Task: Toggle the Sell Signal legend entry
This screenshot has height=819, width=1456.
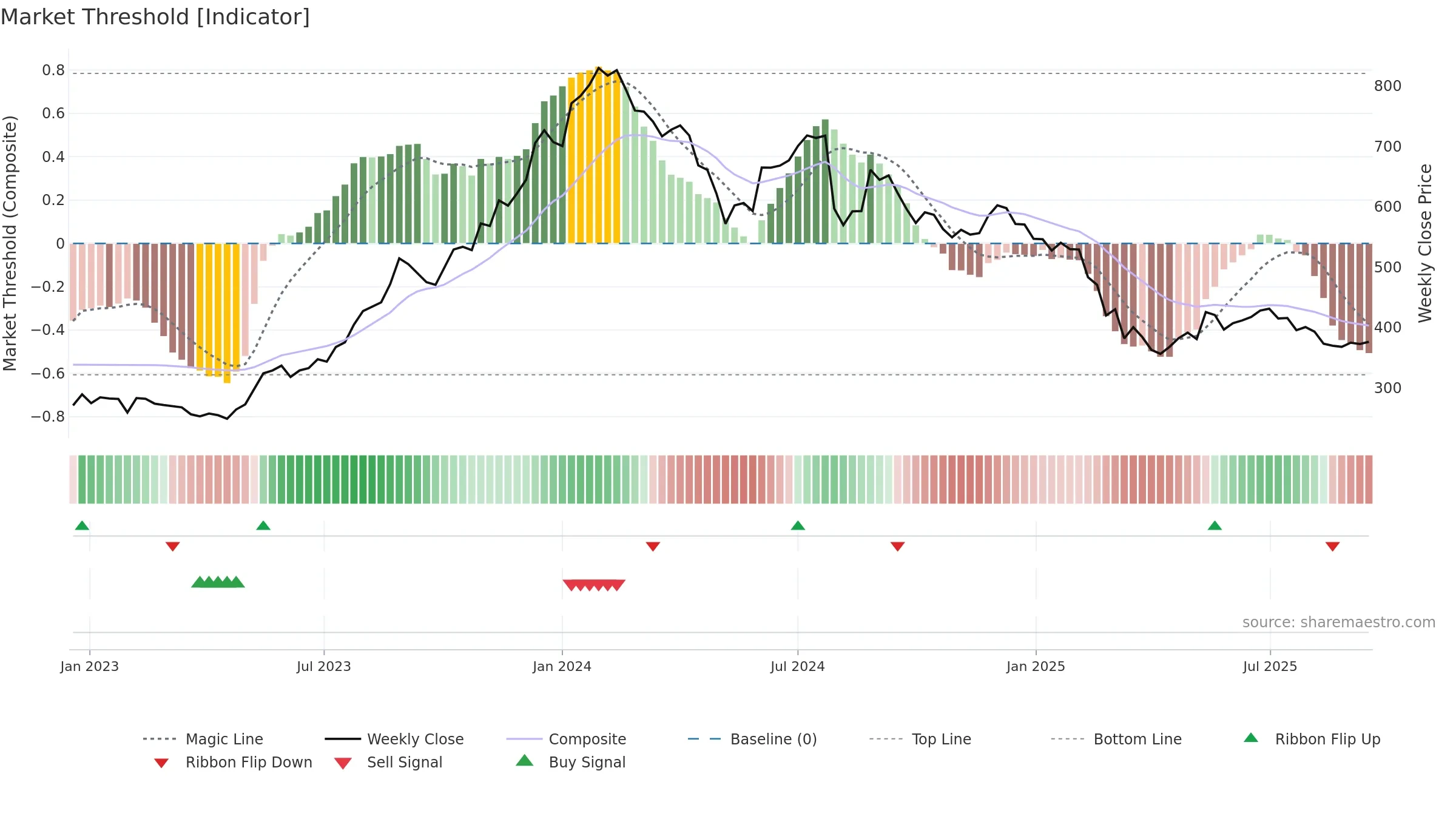Action: [x=388, y=762]
